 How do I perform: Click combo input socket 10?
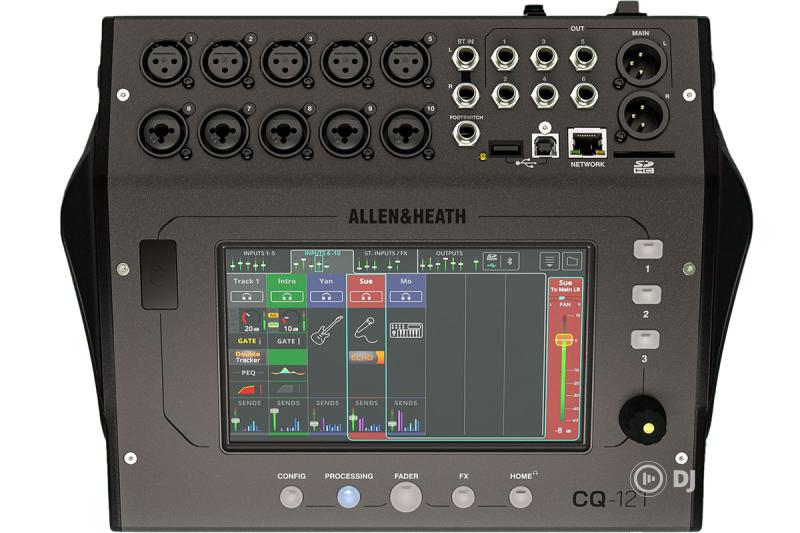(x=406, y=132)
